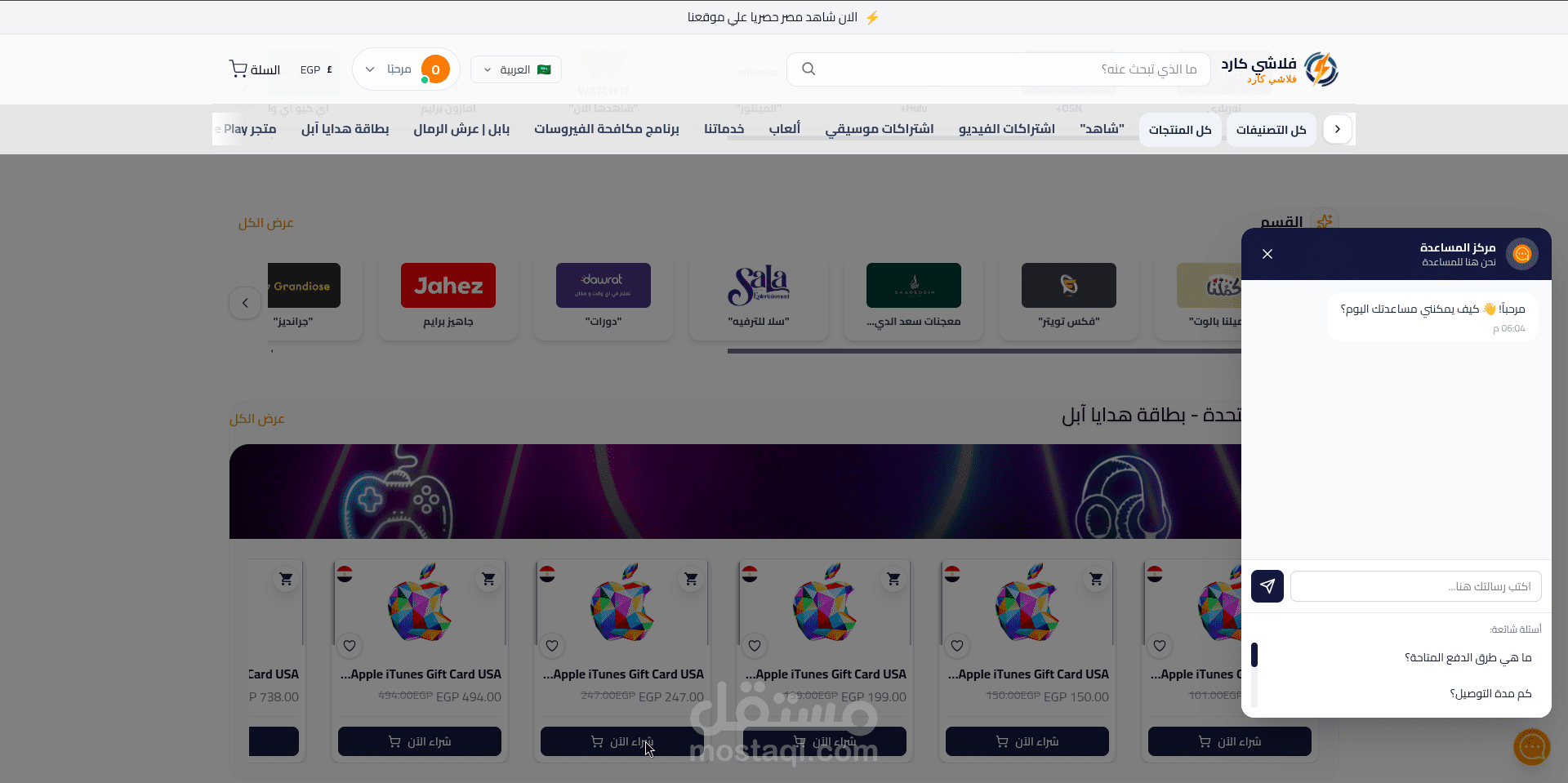The height and width of the screenshot is (783, 1568).
Task: Open the العربية language dropdown
Action: (516, 69)
